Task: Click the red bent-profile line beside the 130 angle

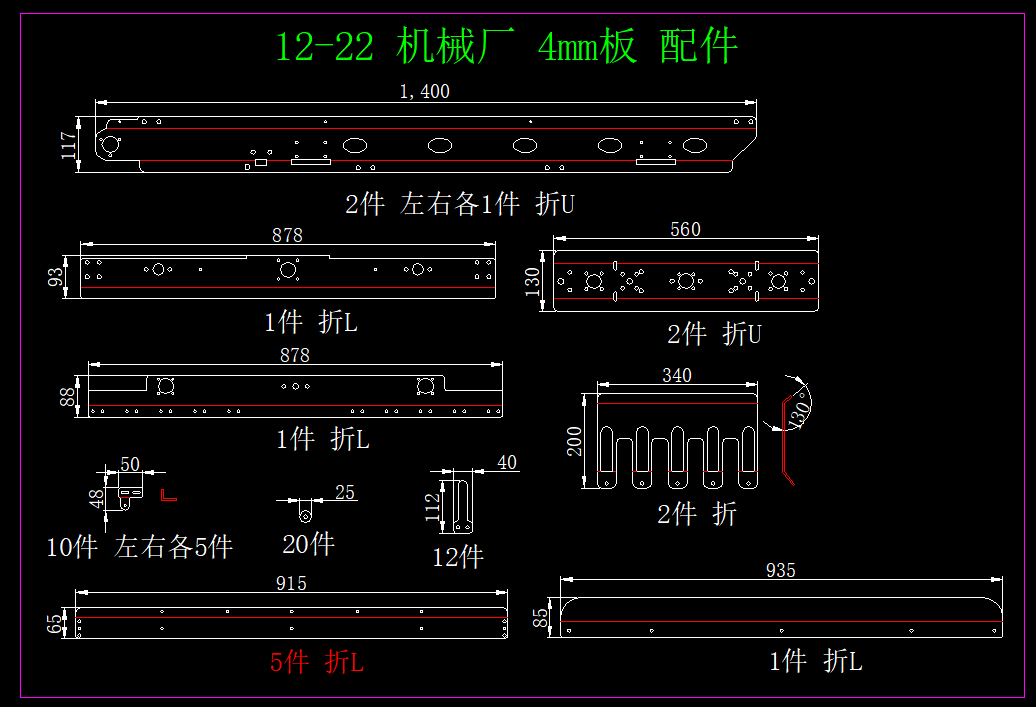Action: click(x=778, y=442)
